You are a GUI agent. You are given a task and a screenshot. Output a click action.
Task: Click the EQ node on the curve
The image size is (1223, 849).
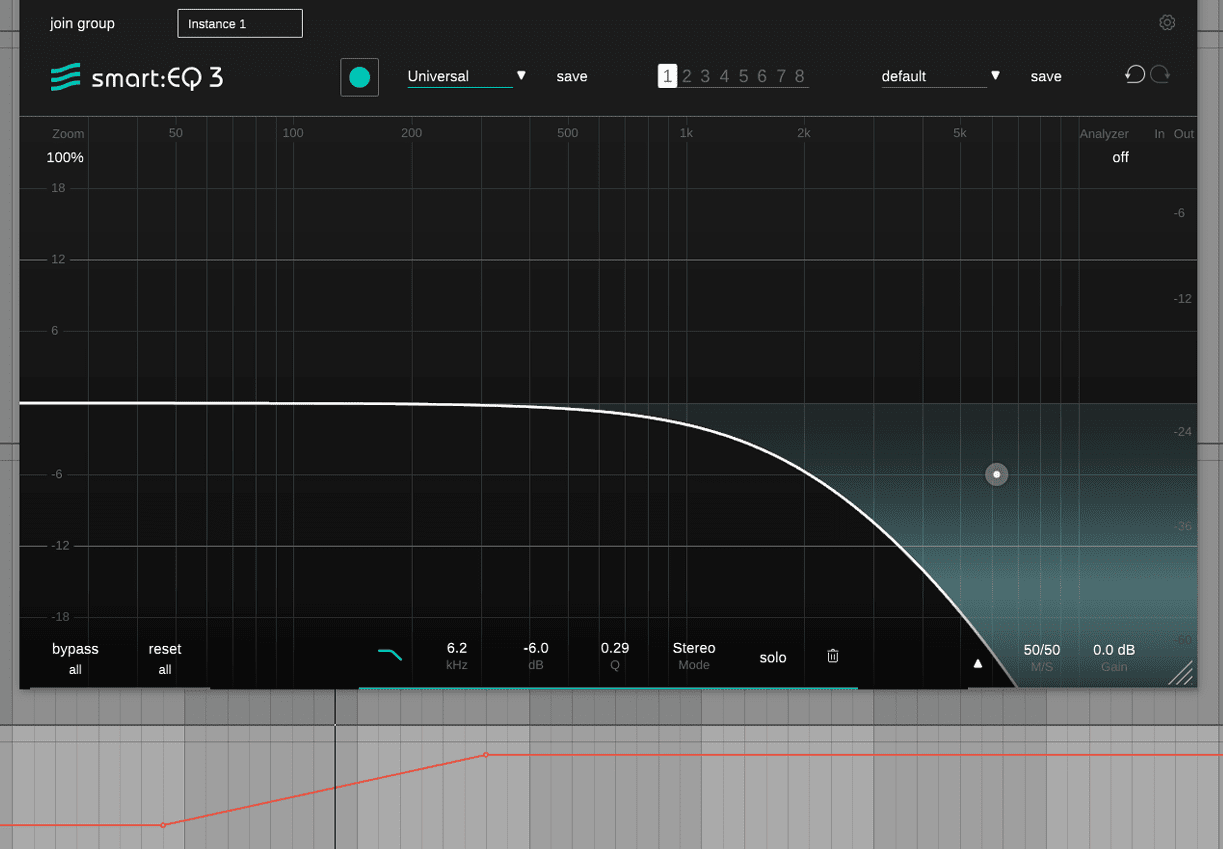click(x=996, y=474)
